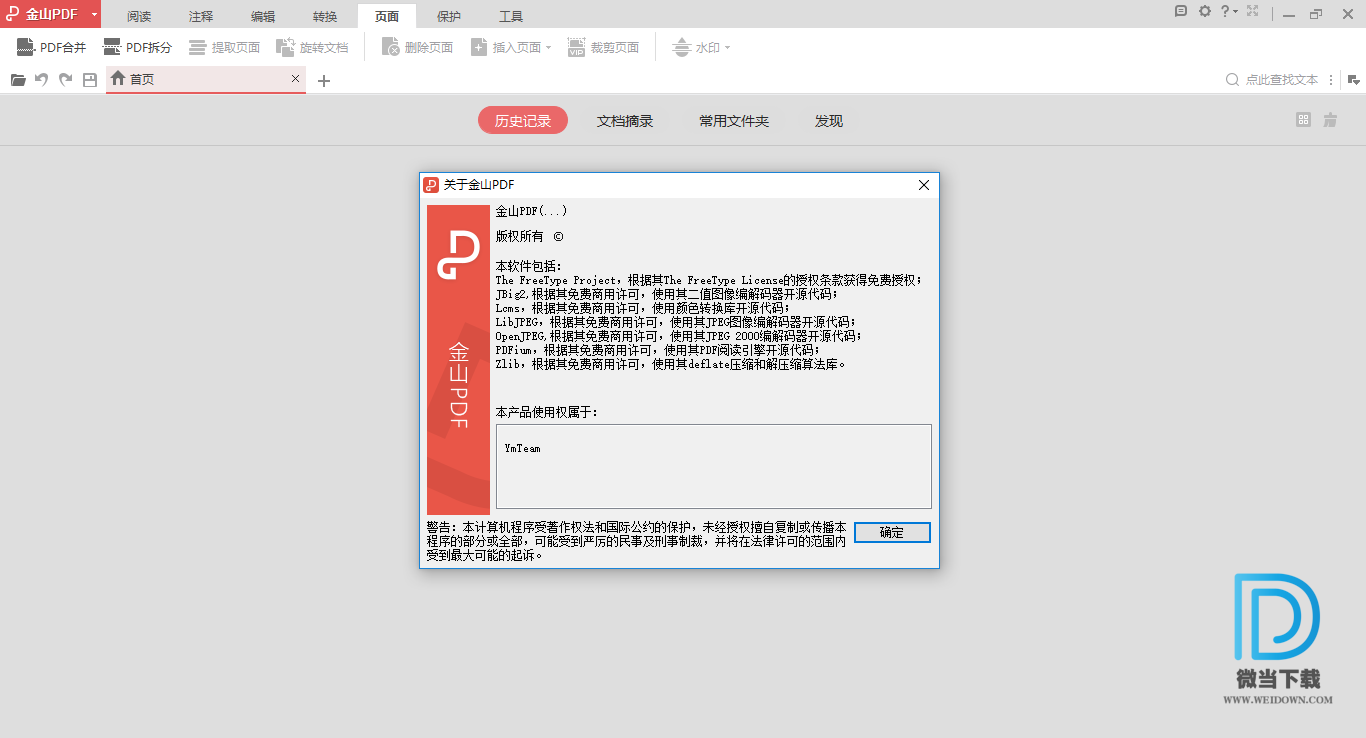Click the clear history broom icon
Image resolution: width=1366 pixels, height=738 pixels.
[x=1330, y=120]
